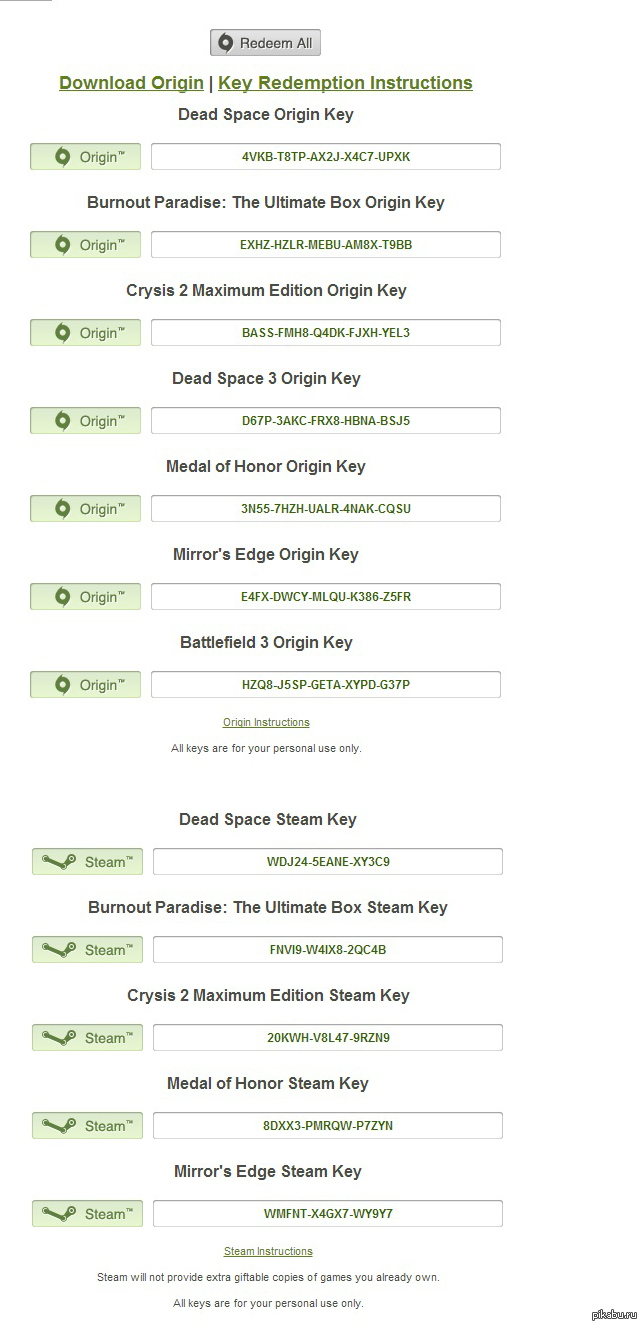Viewport: 642px width, 1326px height.
Task: Select the Dead Space Steam key field
Action: pos(328,862)
